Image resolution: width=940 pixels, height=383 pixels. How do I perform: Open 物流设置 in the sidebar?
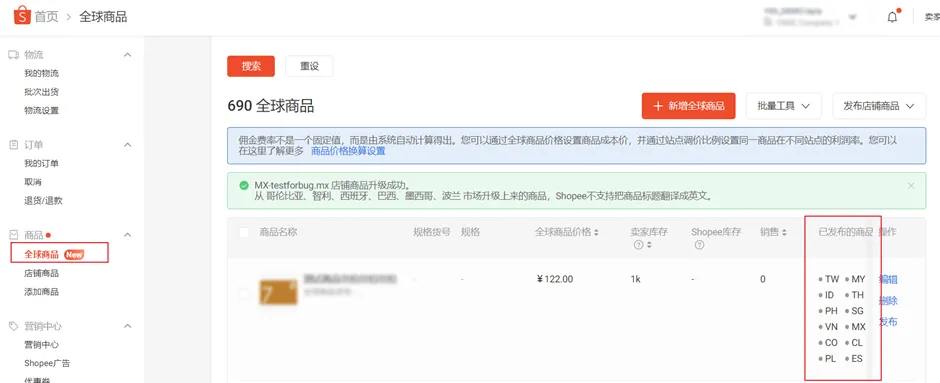[x=41, y=111]
